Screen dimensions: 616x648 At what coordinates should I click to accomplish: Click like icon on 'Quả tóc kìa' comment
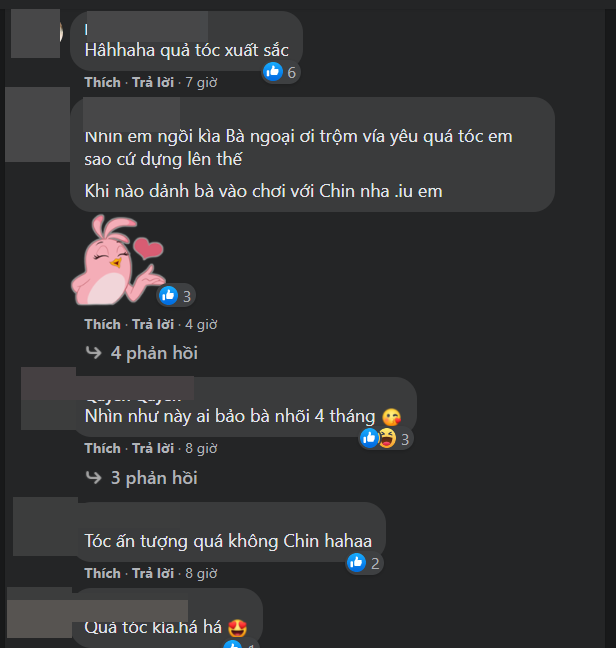tap(233, 644)
